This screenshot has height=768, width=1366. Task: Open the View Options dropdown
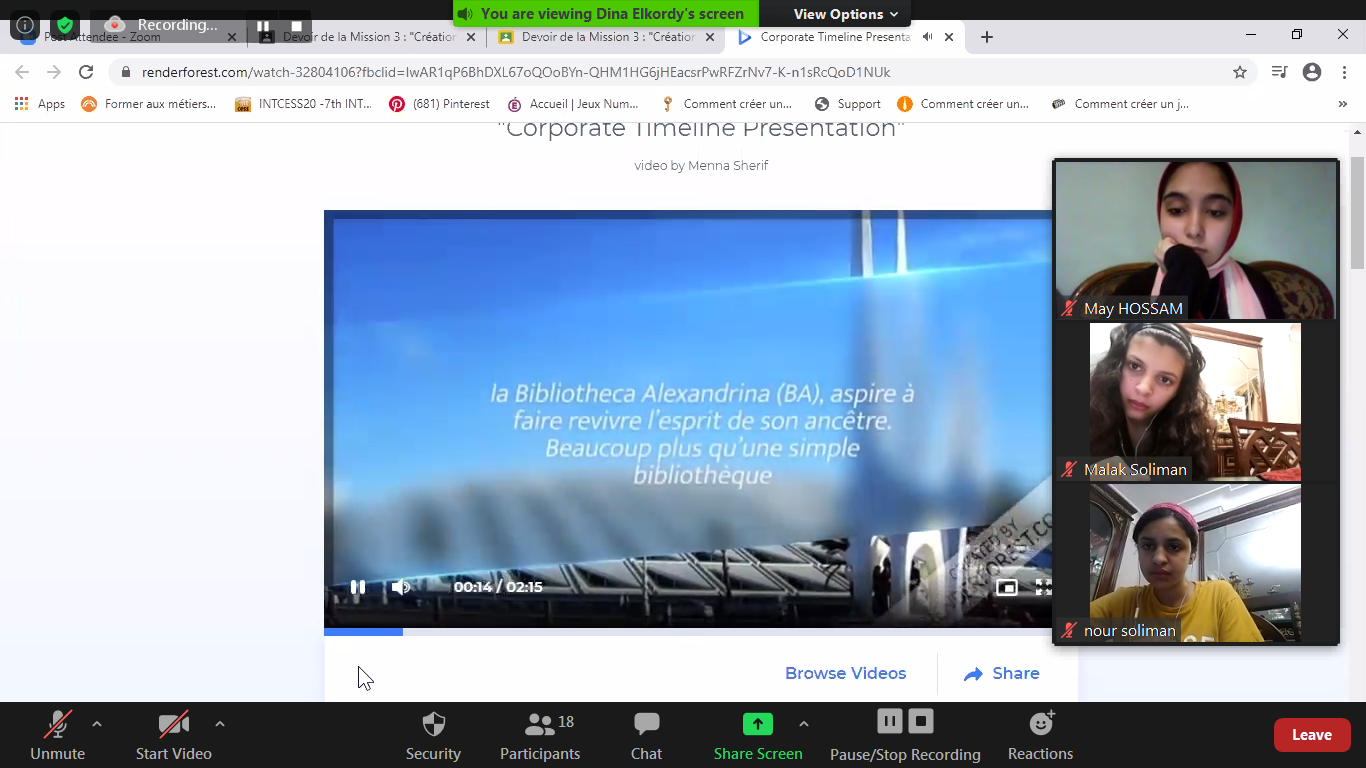(845, 14)
